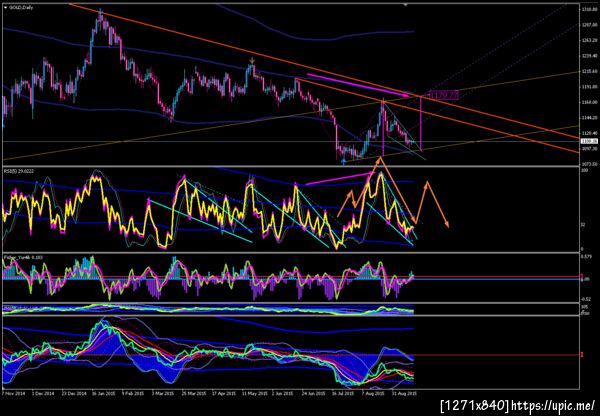Click the 25 Mar 2015 date label

coord(195,393)
